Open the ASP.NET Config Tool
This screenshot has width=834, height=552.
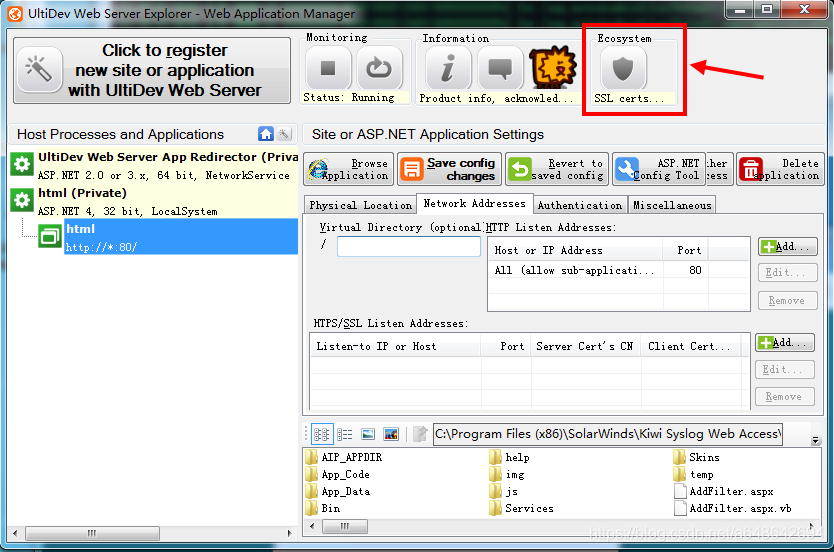coord(658,169)
